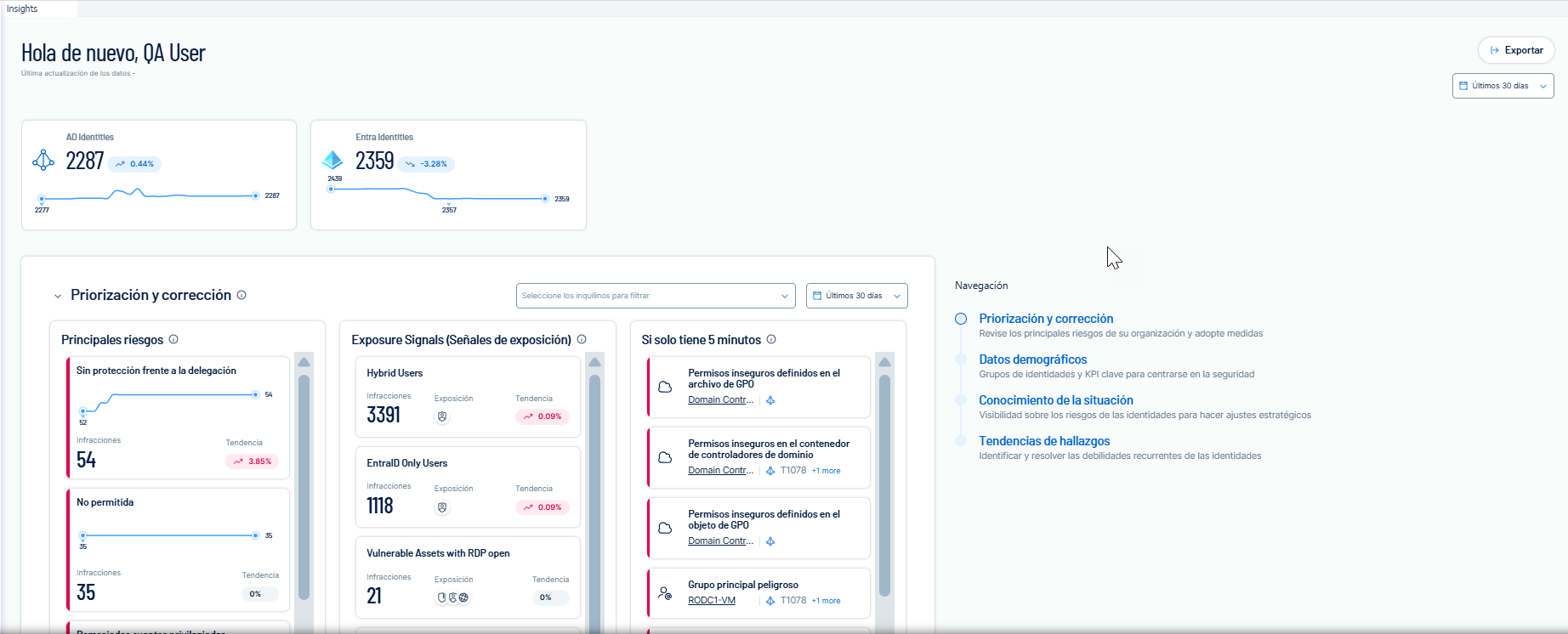Click the shield exposure icon under Hybrid Users
The width and height of the screenshot is (1568, 634).
click(442, 416)
